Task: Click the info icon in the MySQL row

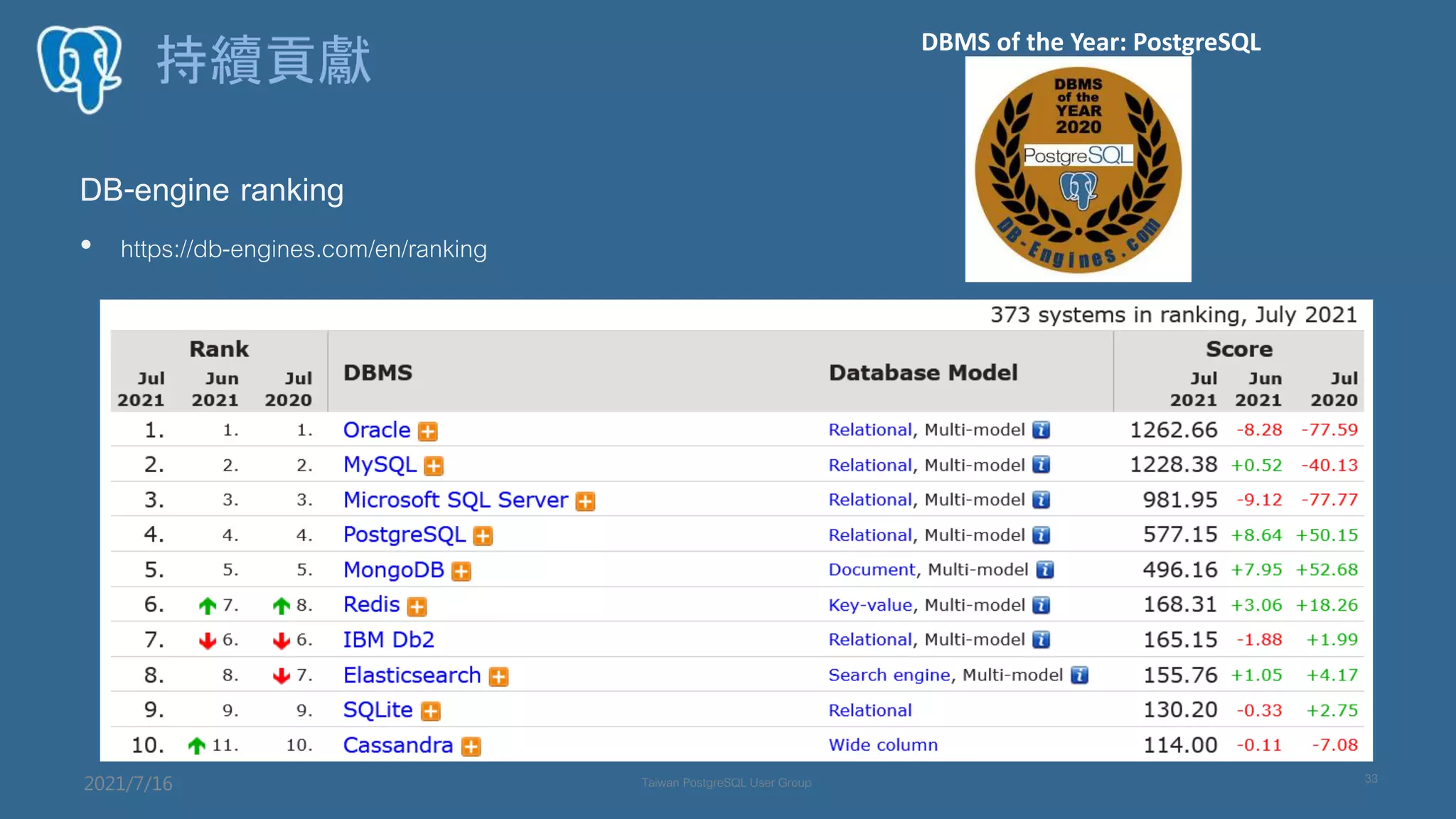Action: [x=1041, y=465]
